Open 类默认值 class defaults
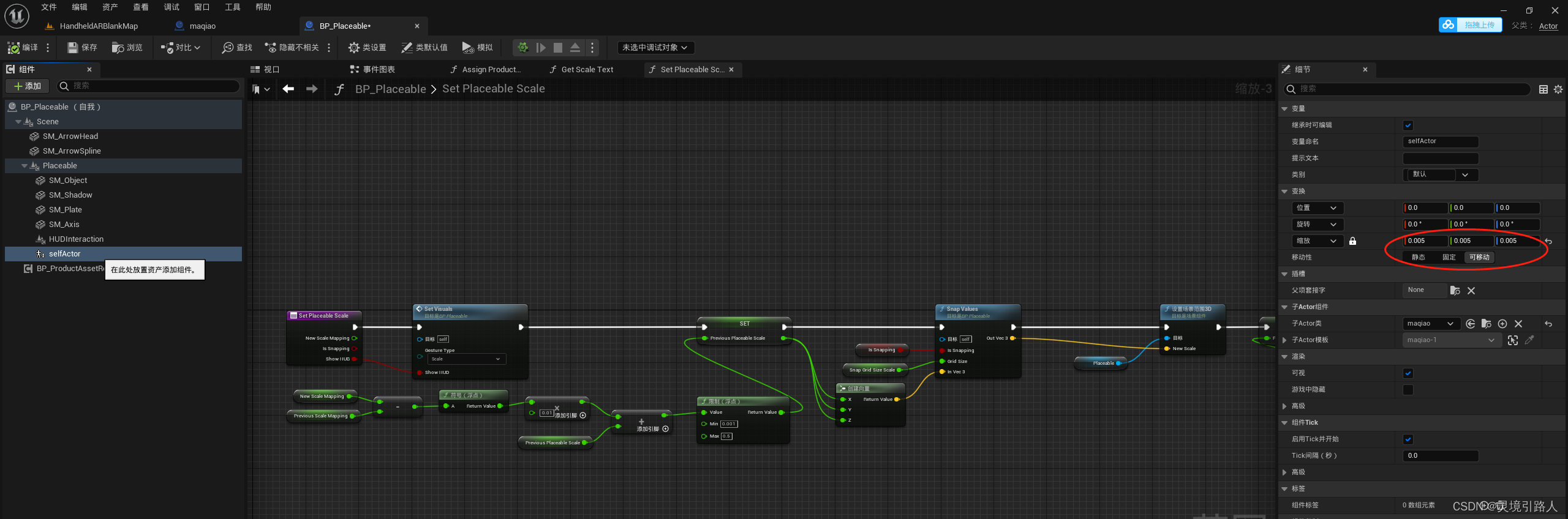This screenshot has height=519, width=1568. click(424, 48)
